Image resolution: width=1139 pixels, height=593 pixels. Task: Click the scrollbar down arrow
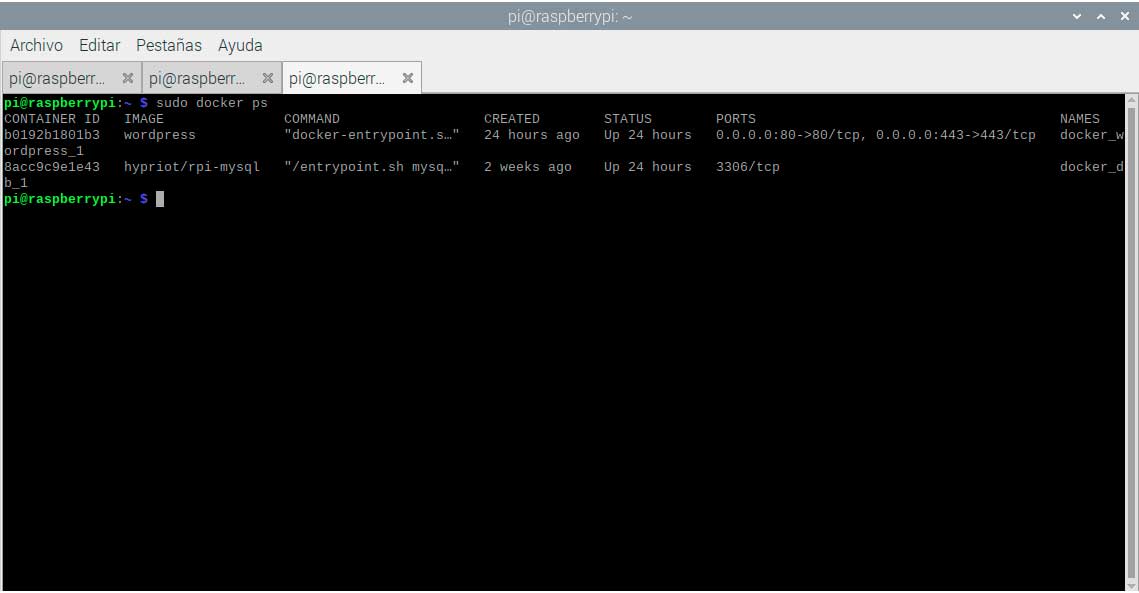pos(1132,585)
